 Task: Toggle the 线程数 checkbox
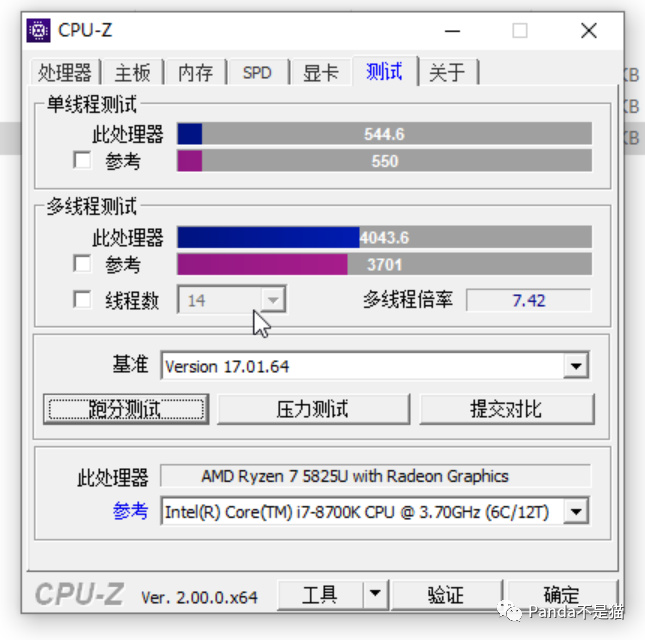tap(82, 299)
